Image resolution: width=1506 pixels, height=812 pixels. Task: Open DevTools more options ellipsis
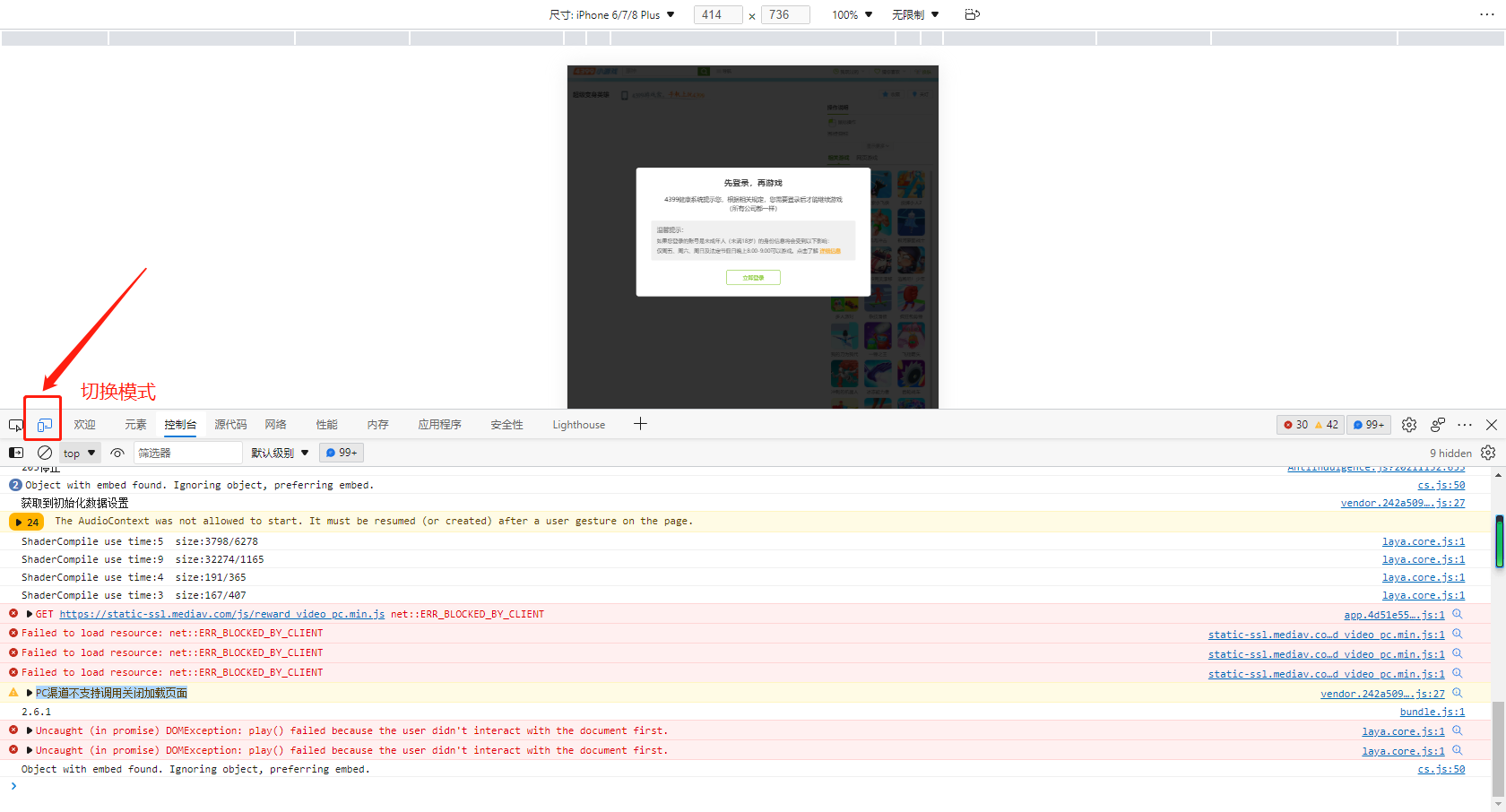click(1465, 425)
